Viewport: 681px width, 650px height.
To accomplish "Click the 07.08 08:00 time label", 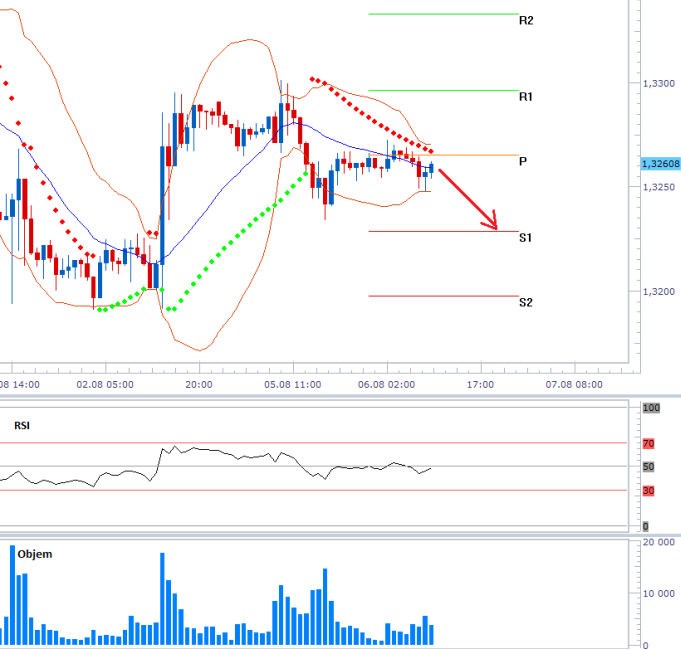I will tap(574, 385).
